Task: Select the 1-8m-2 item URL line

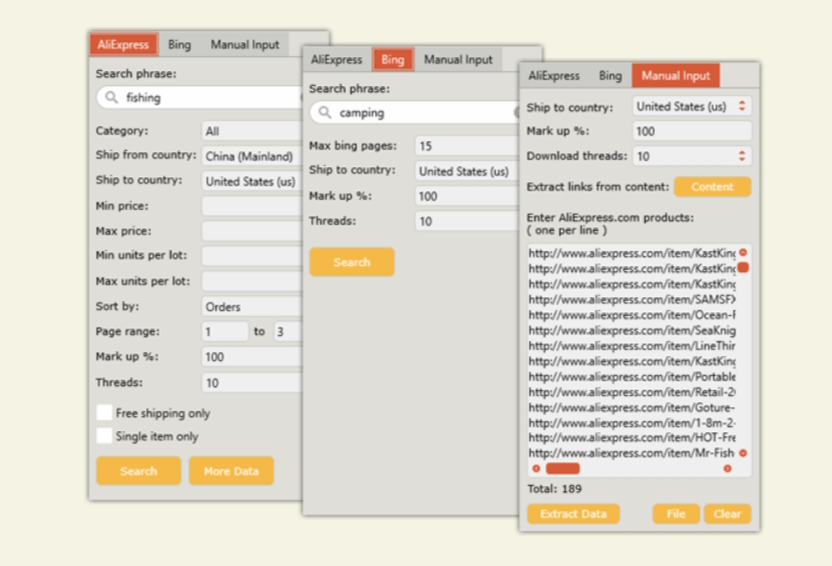Action: tap(632, 423)
